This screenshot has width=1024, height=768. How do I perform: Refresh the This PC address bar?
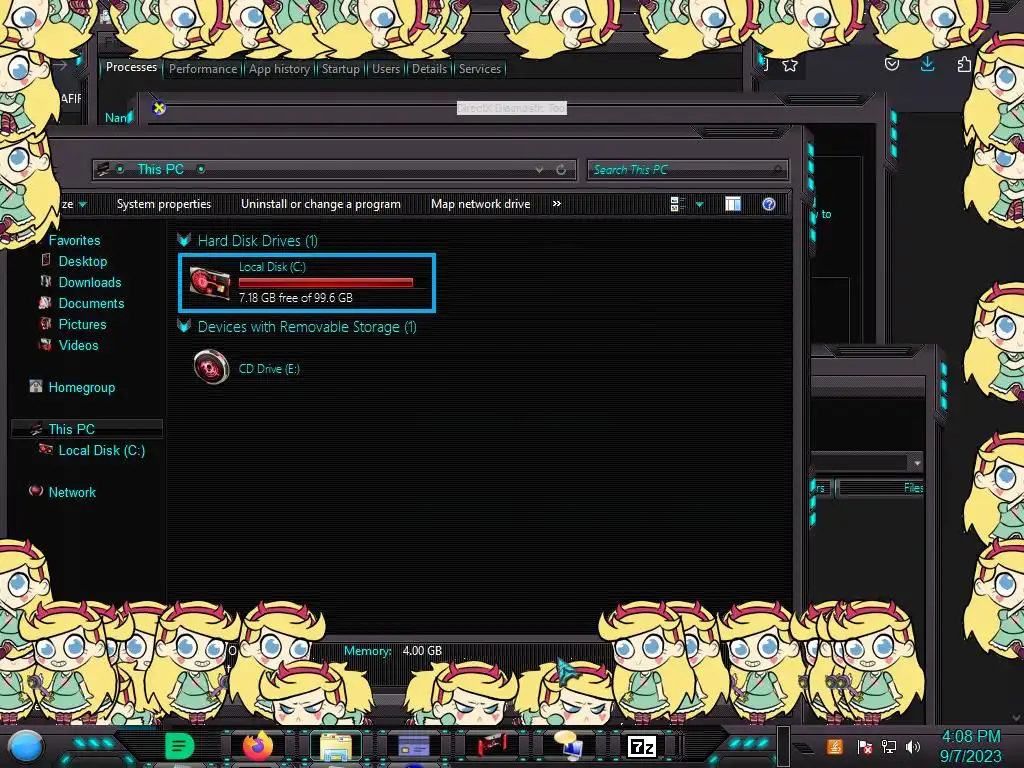[561, 170]
